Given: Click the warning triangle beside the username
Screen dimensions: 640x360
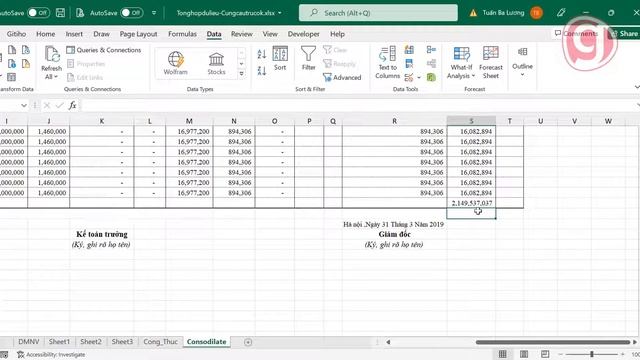Looking at the screenshot, I should 473,13.
